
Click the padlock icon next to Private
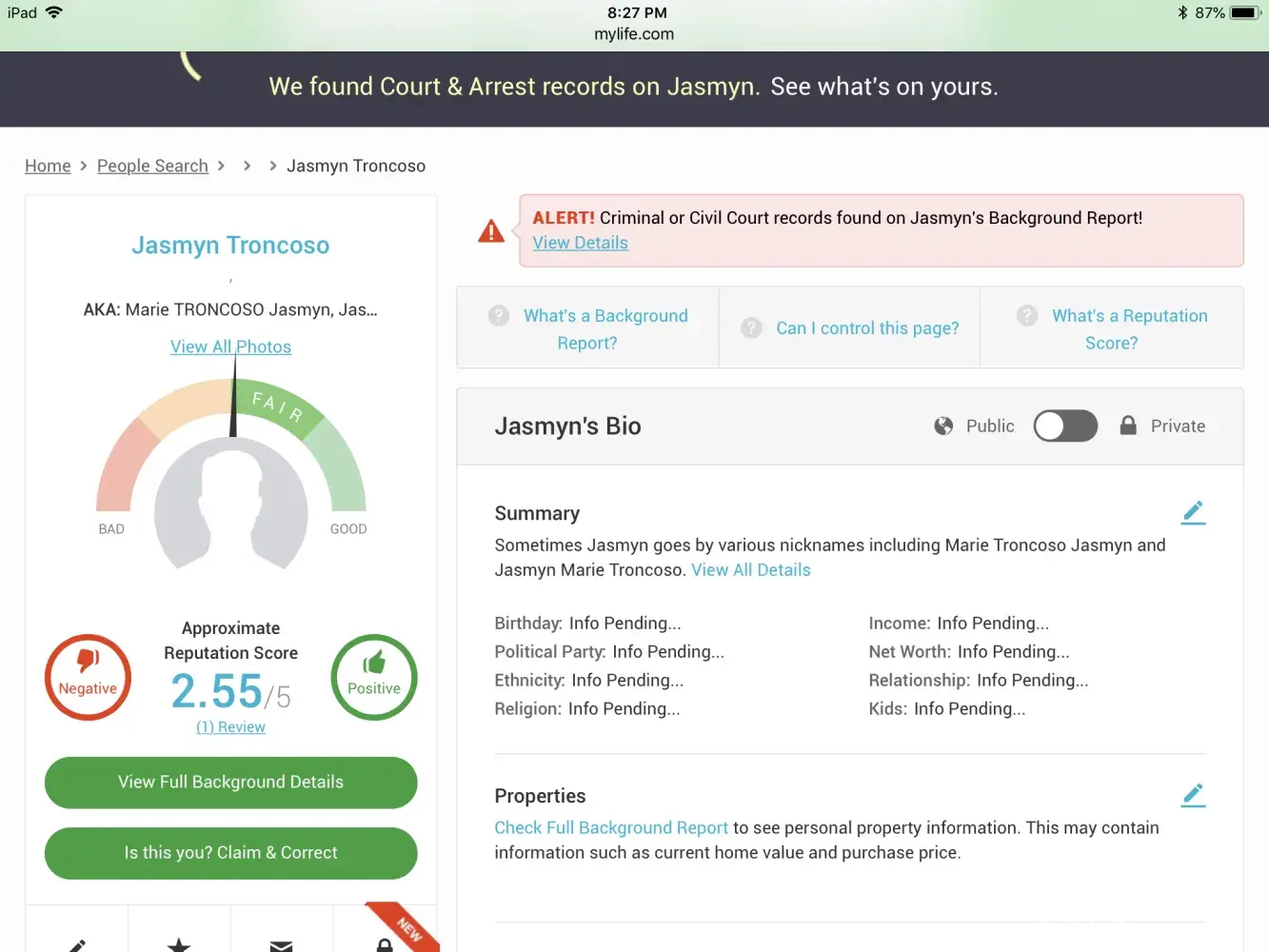(1128, 425)
